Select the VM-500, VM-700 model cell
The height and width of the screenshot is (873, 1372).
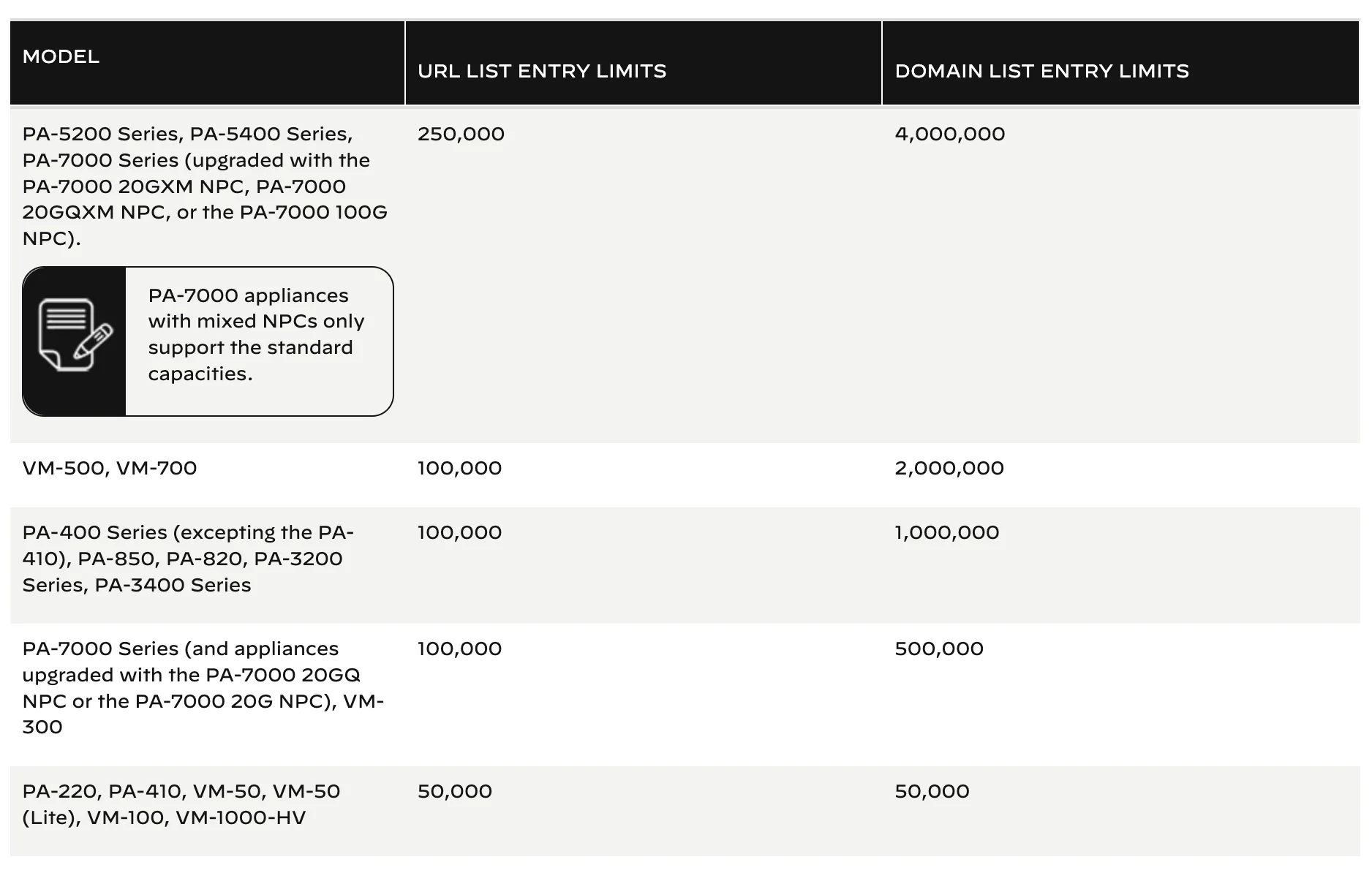(110, 468)
